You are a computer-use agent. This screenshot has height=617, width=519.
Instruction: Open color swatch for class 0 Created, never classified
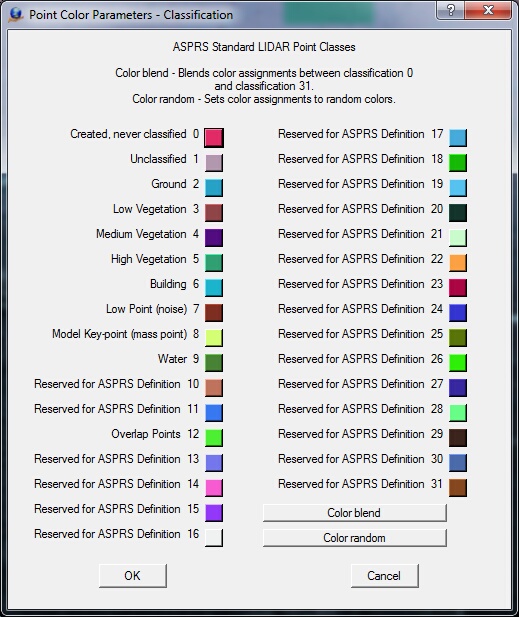[214, 138]
